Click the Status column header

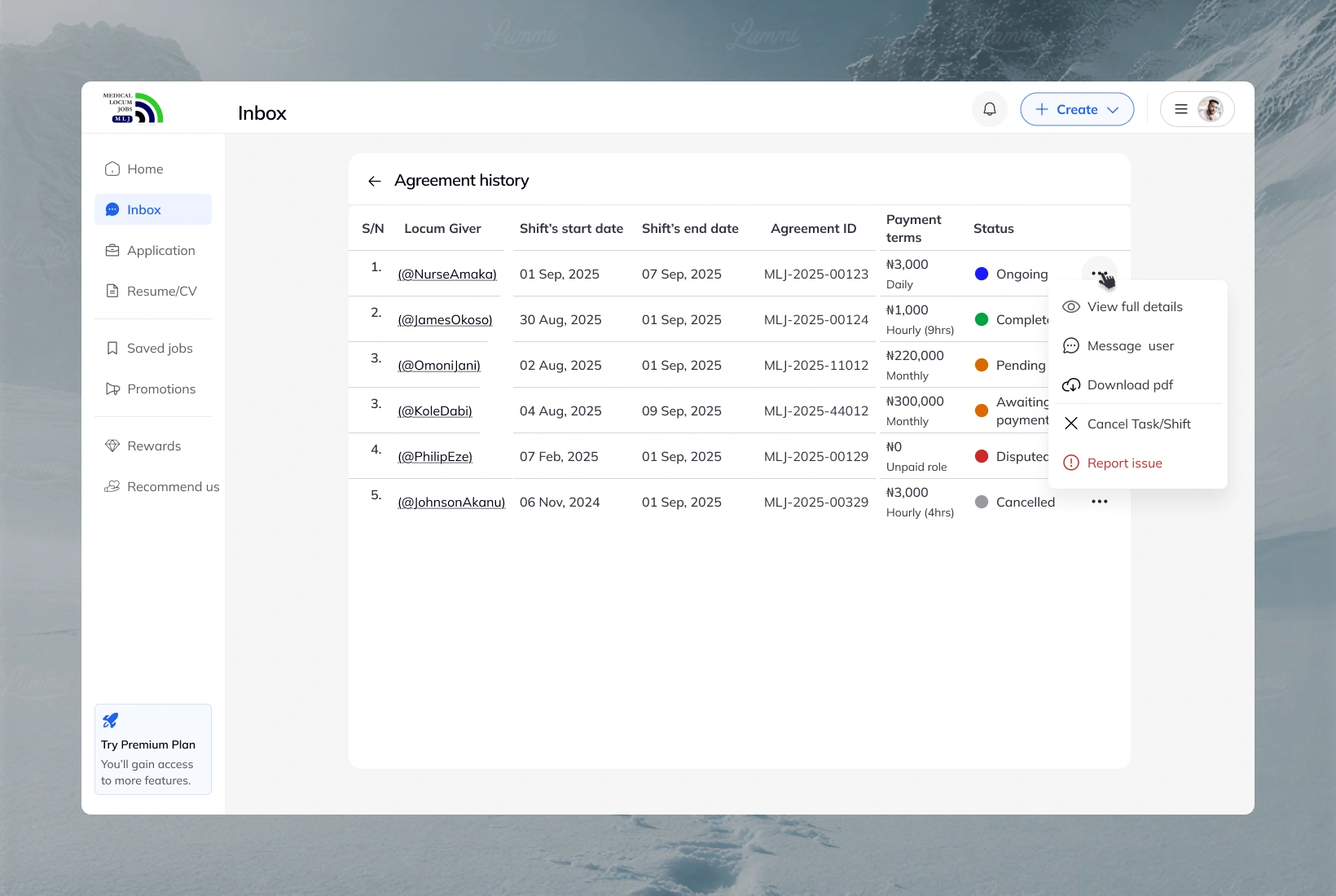point(994,228)
